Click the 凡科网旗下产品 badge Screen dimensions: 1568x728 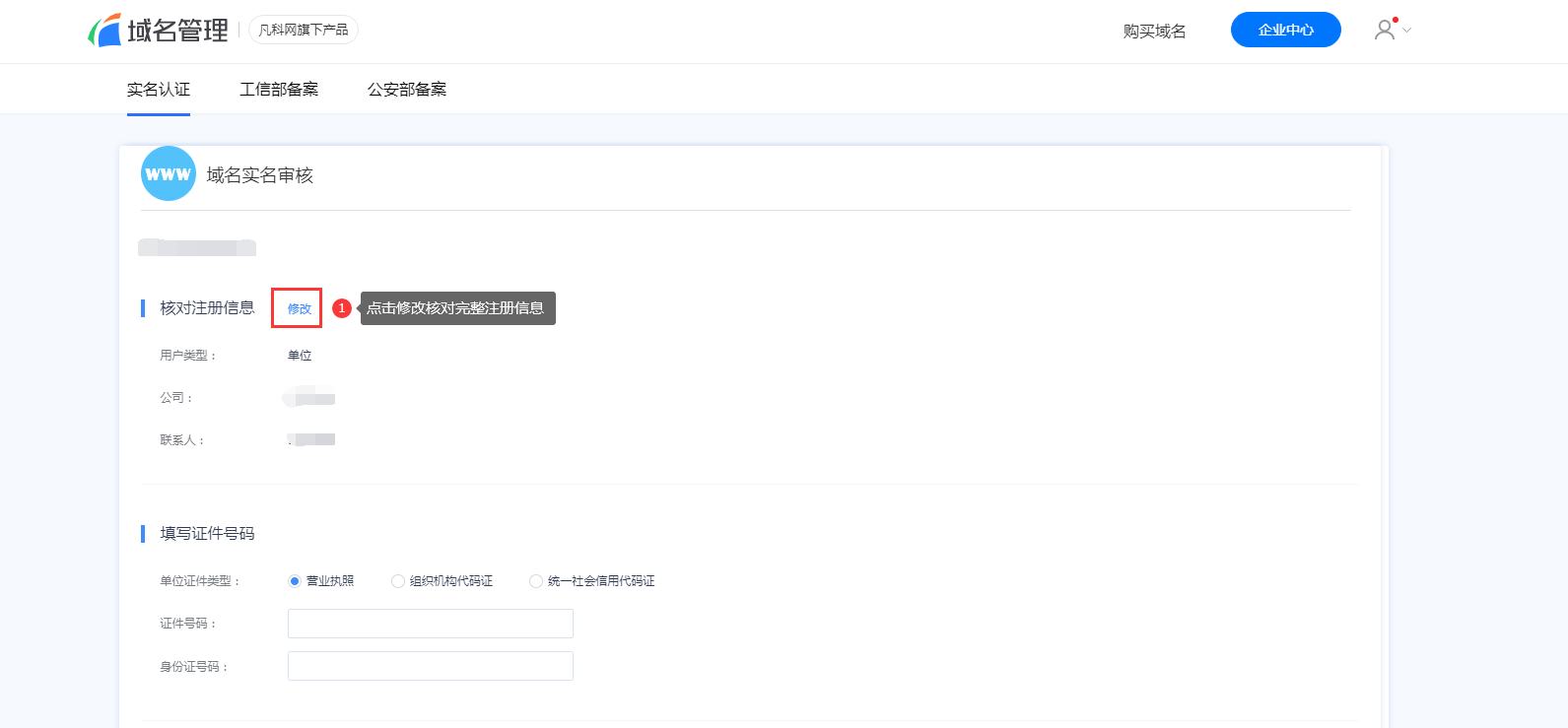304,30
